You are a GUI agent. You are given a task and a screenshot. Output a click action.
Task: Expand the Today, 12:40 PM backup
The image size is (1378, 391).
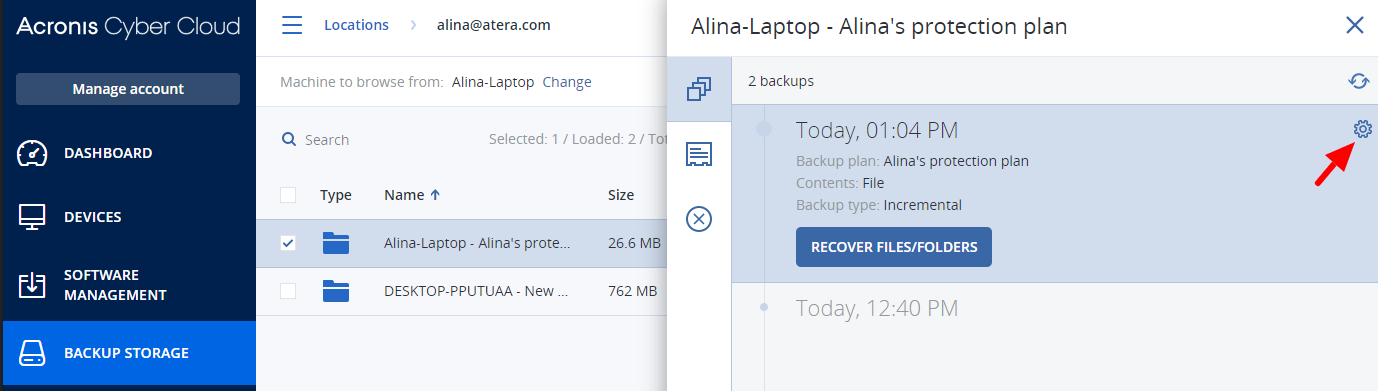(x=877, y=308)
